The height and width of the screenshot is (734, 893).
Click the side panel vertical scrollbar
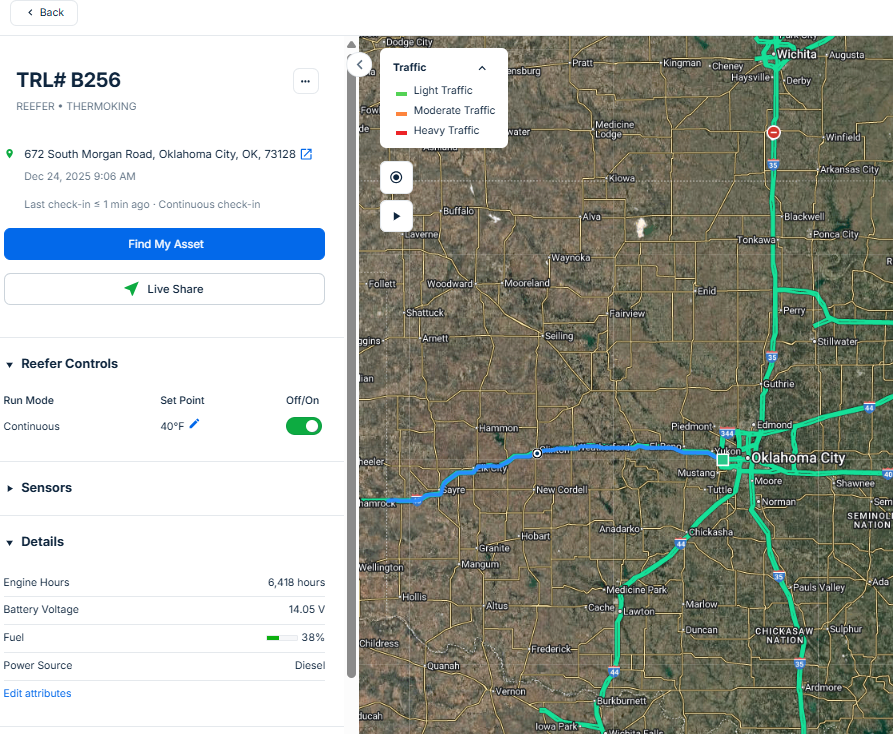(351, 360)
